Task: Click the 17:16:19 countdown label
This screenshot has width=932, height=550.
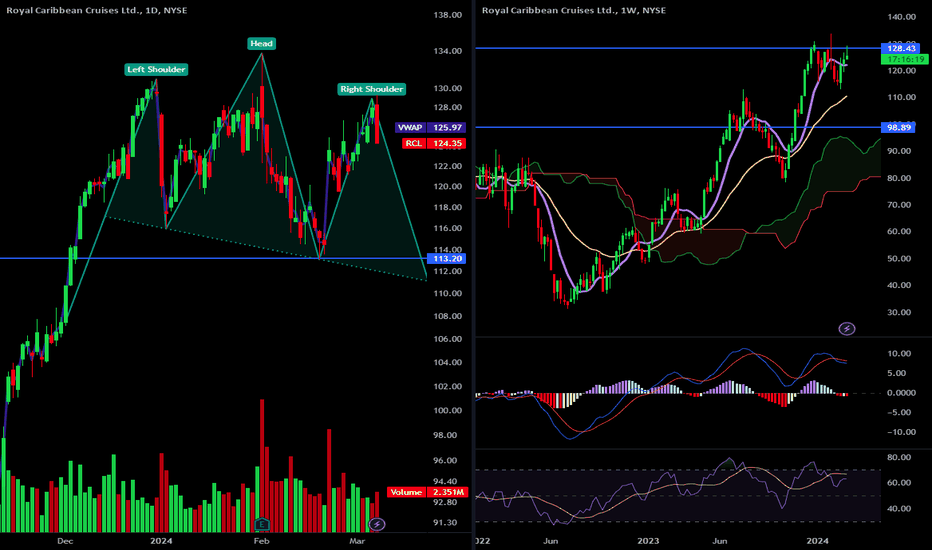Action: click(905, 59)
